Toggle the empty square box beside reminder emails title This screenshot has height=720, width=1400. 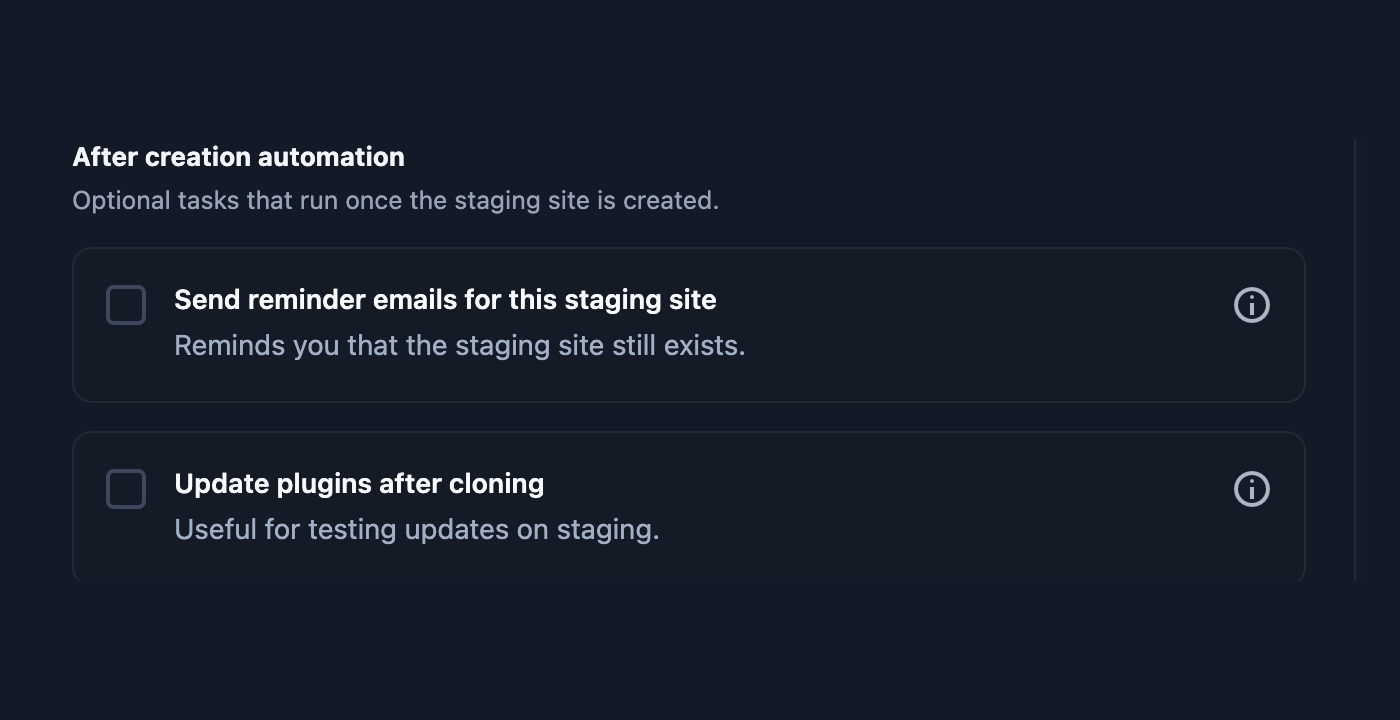(x=126, y=305)
